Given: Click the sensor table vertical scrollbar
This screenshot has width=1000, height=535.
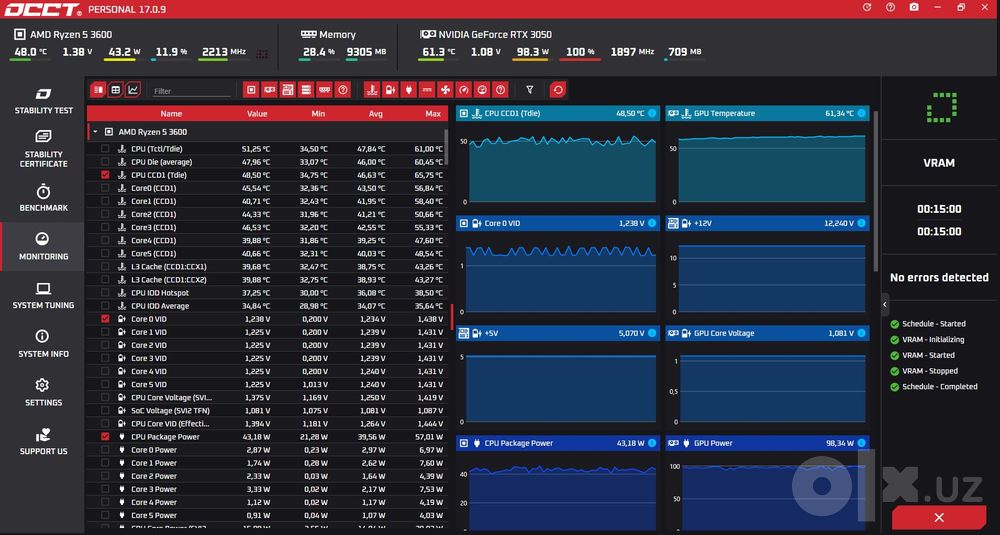Looking at the screenshot, I should pyautogui.click(x=446, y=145).
